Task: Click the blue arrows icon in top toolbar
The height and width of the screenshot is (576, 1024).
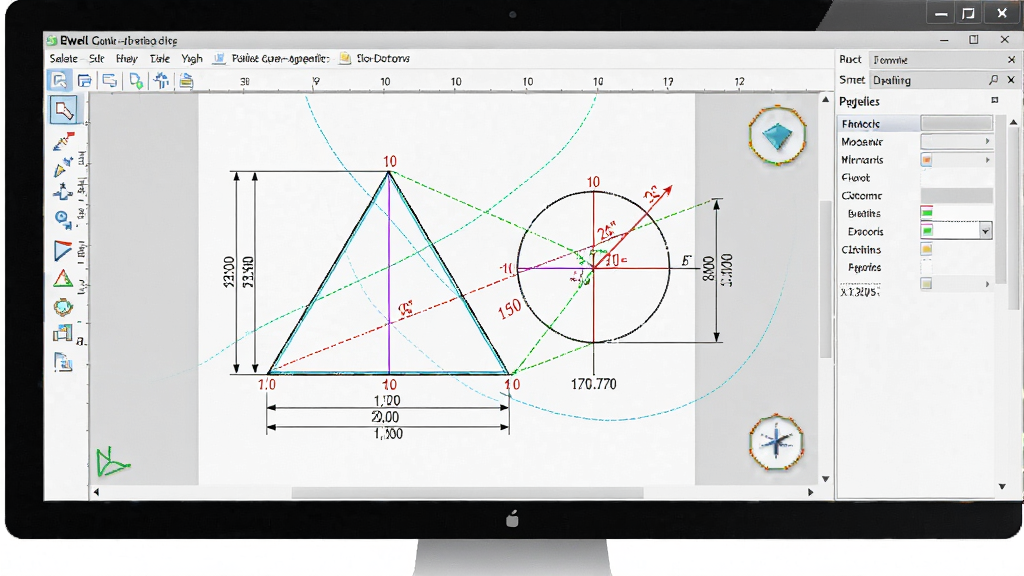Action: [x=161, y=80]
